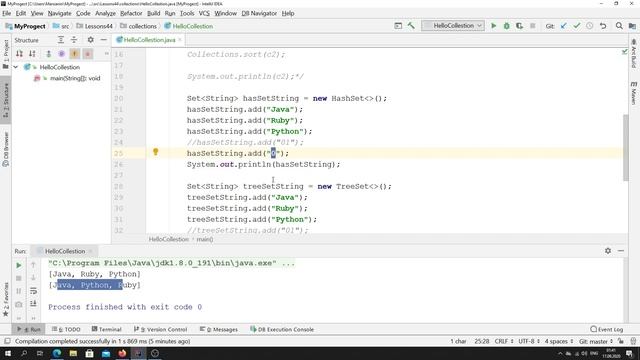
Task: Click the editor vertical scrollbar
Action: click(x=626, y=147)
